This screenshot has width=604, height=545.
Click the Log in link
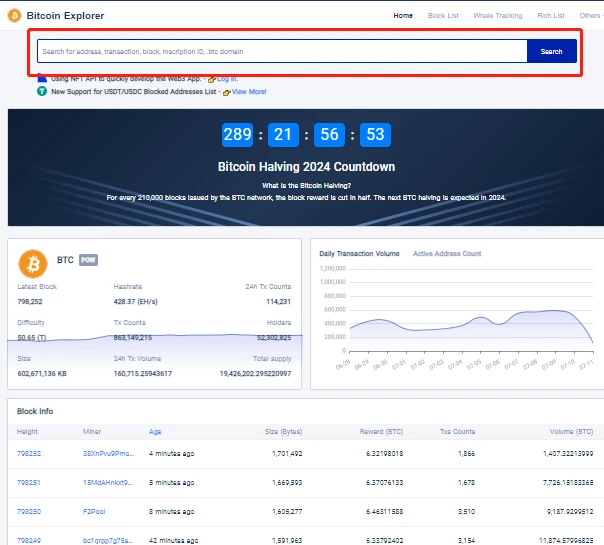pos(227,78)
